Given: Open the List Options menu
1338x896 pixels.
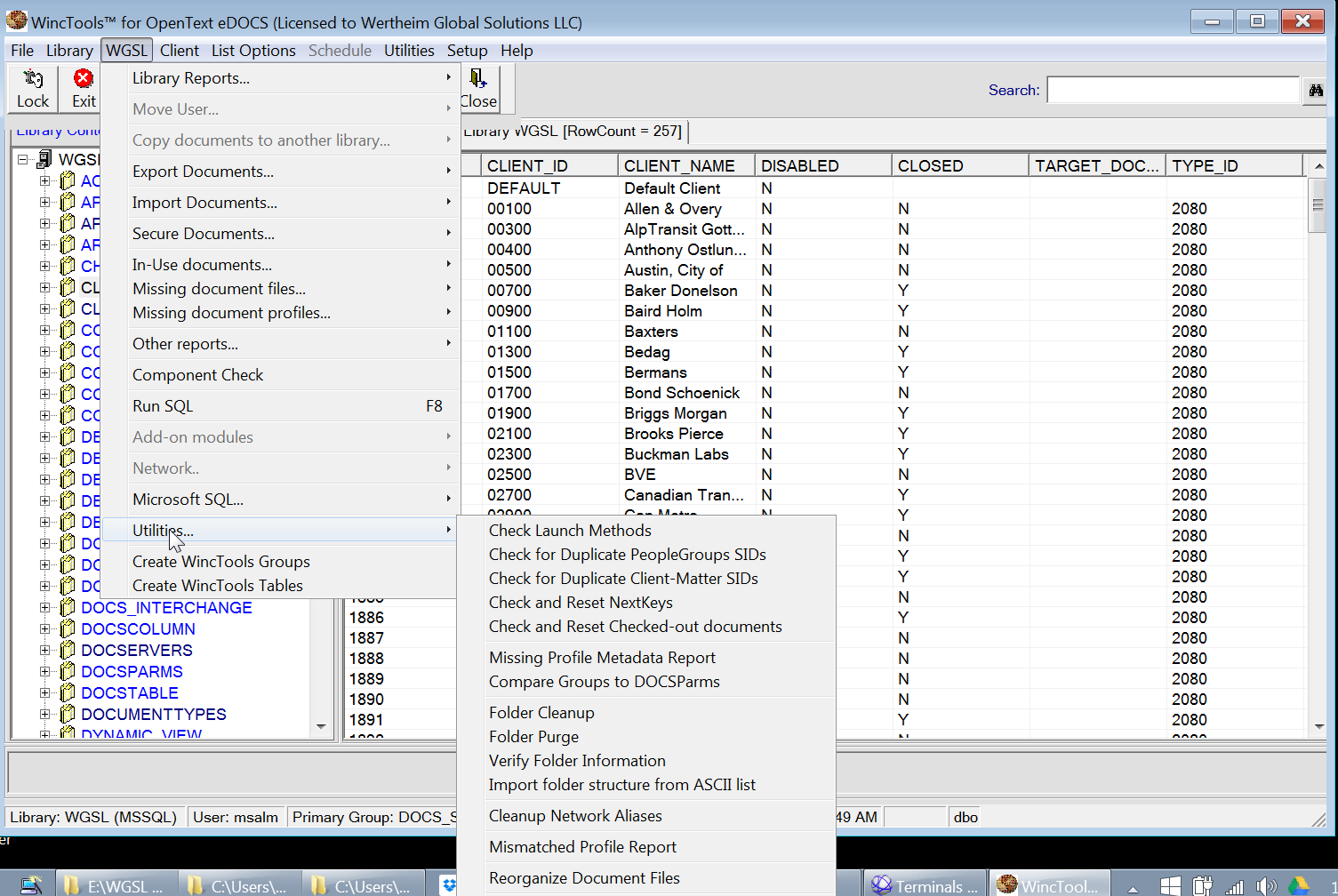Looking at the screenshot, I should point(253,51).
